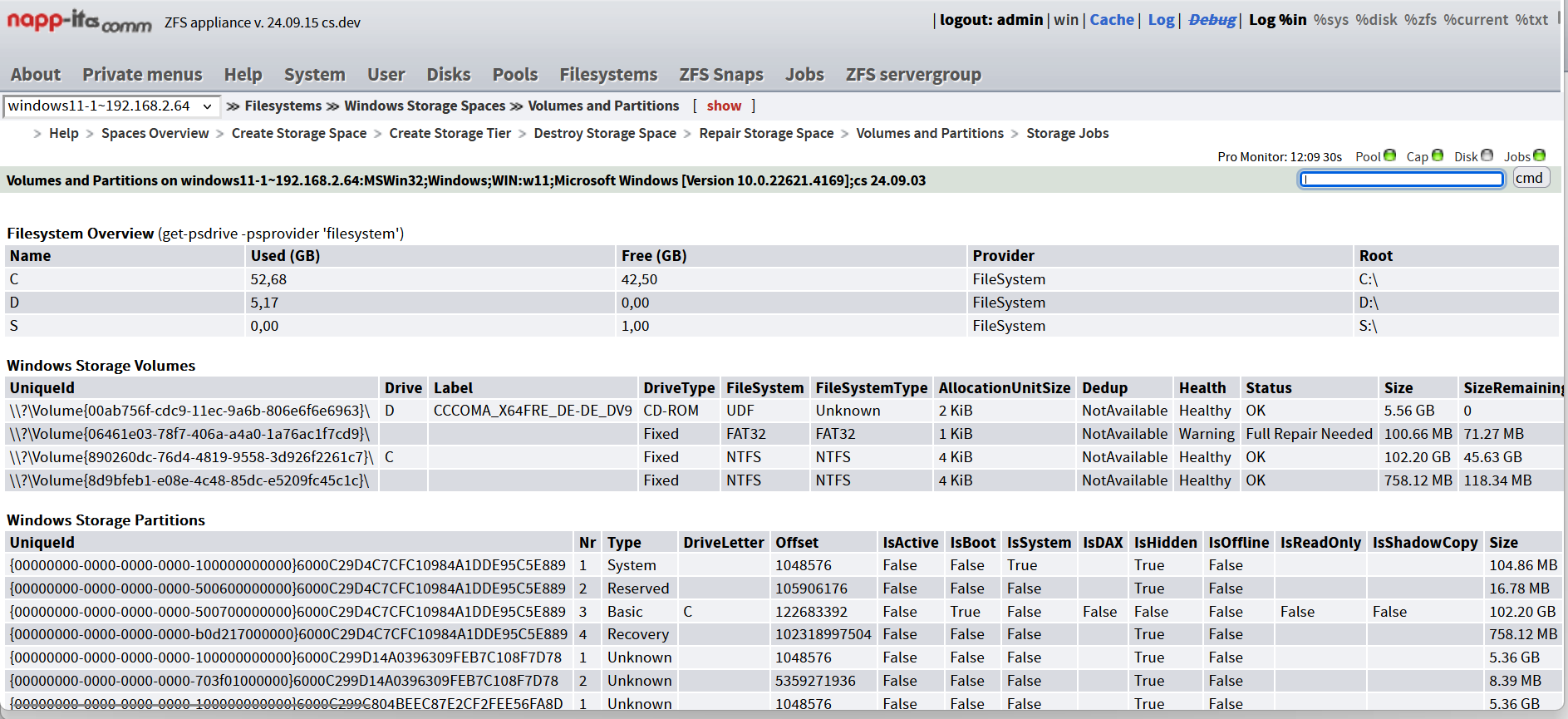Toggle the %sys log option

1330,20
